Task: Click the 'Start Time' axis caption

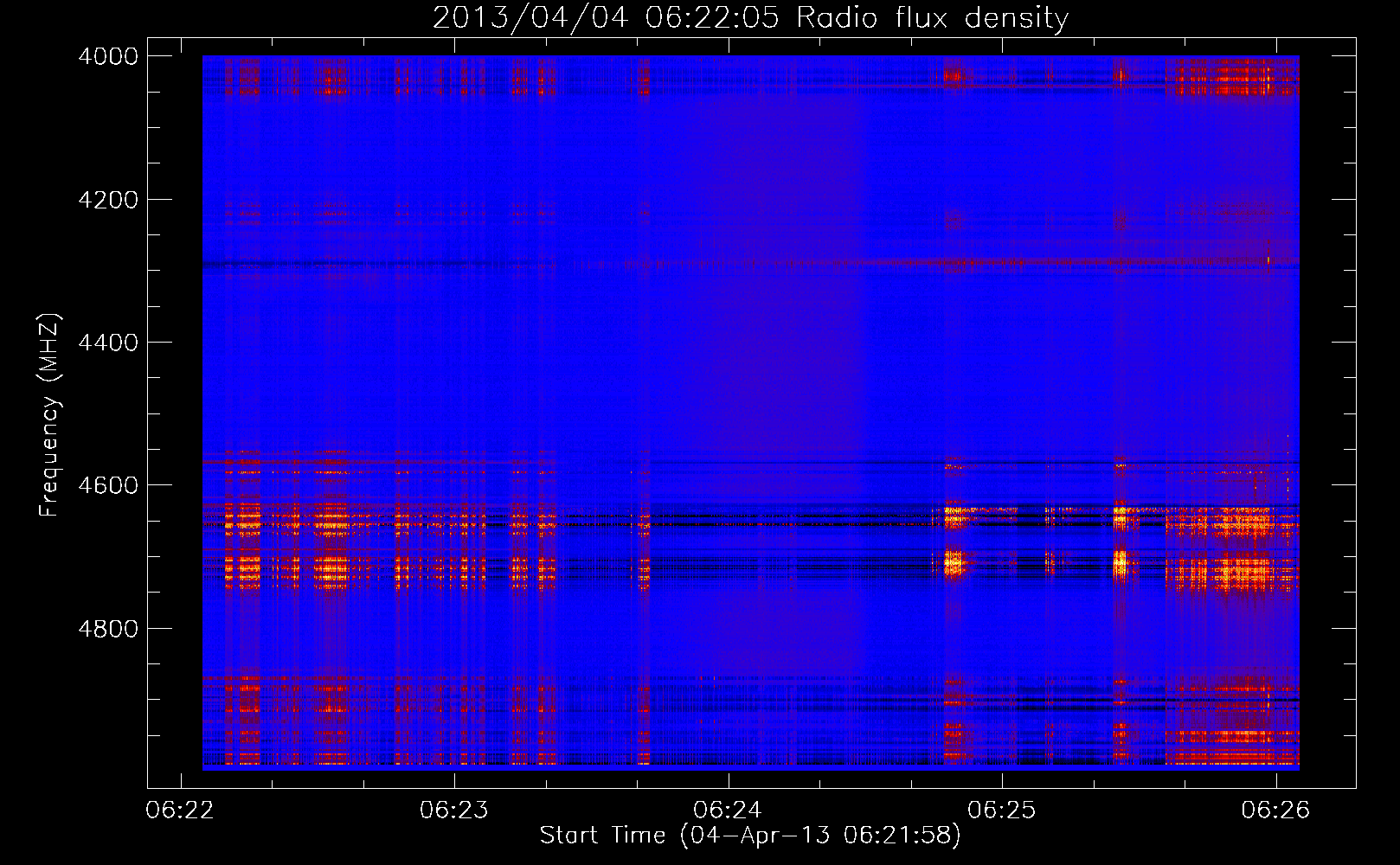Action: click(603, 835)
